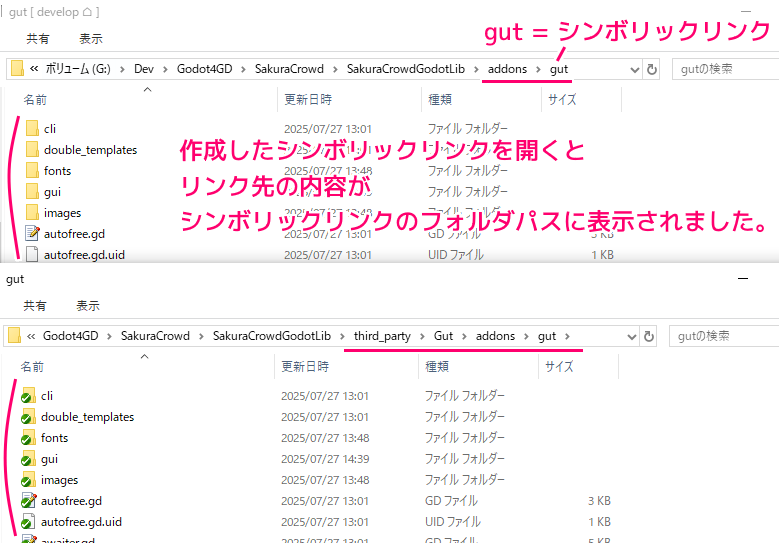This screenshot has height=543, width=779.
Task: Click the gutの検索 search box in bottom window
Action: [724, 336]
